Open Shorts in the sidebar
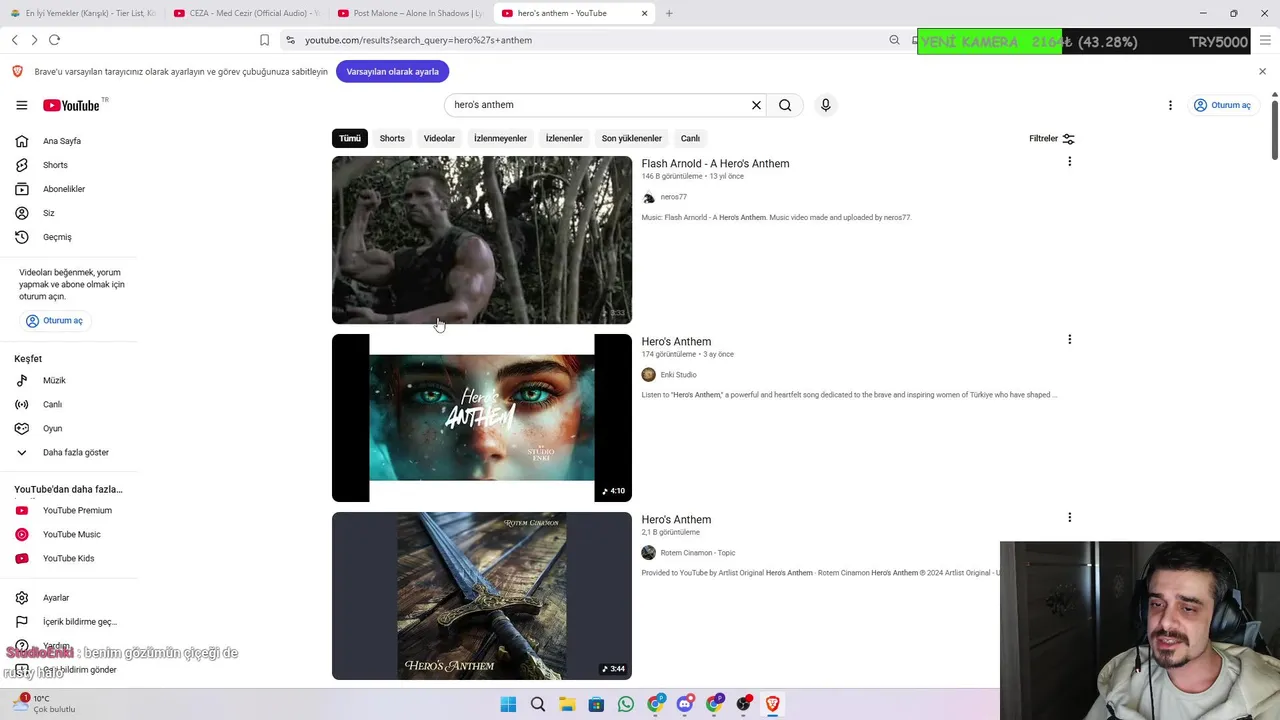Screen dimensions: 1280x720 [68, 165]
